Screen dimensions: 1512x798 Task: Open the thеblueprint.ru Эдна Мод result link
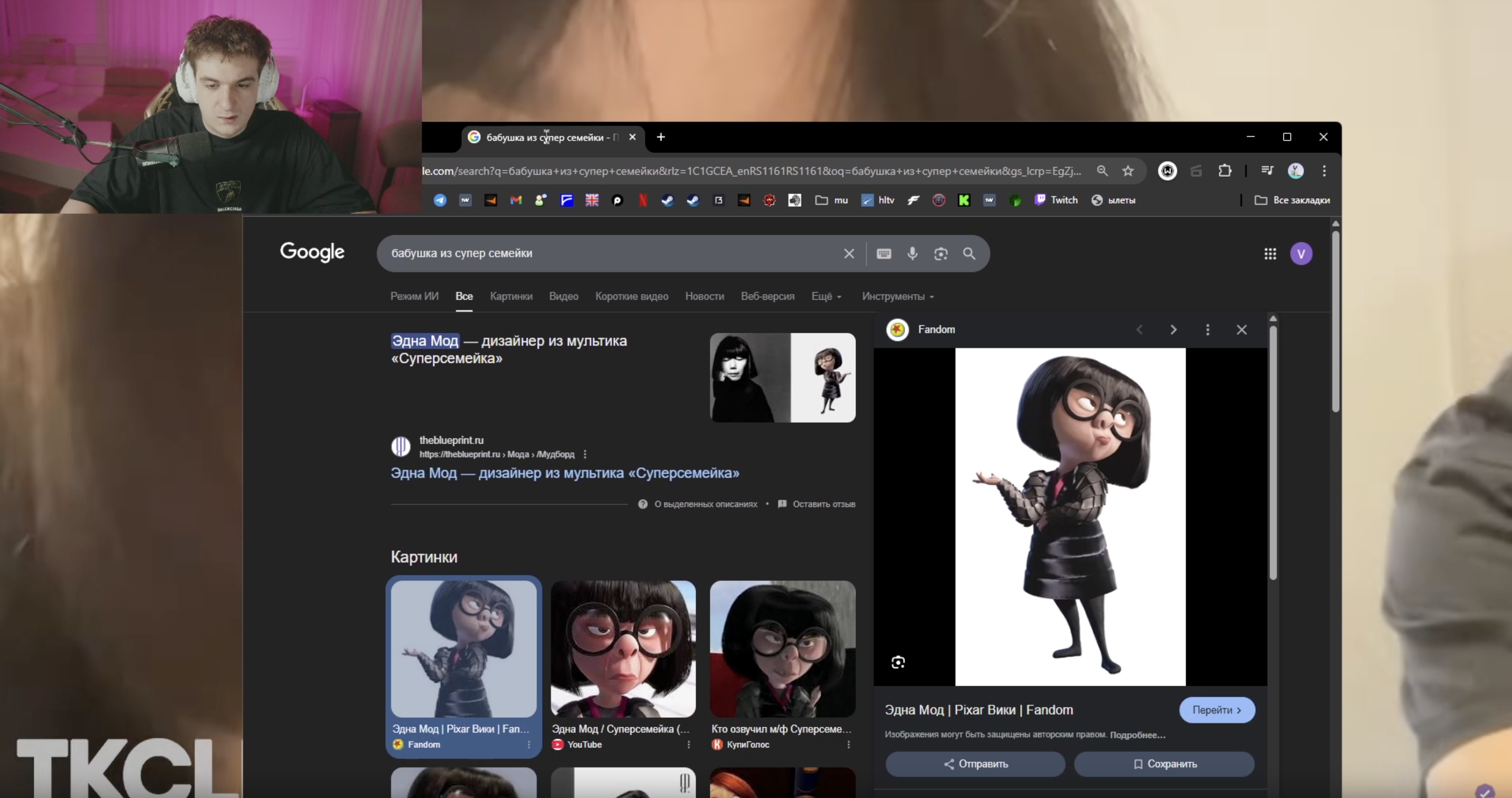coord(565,473)
